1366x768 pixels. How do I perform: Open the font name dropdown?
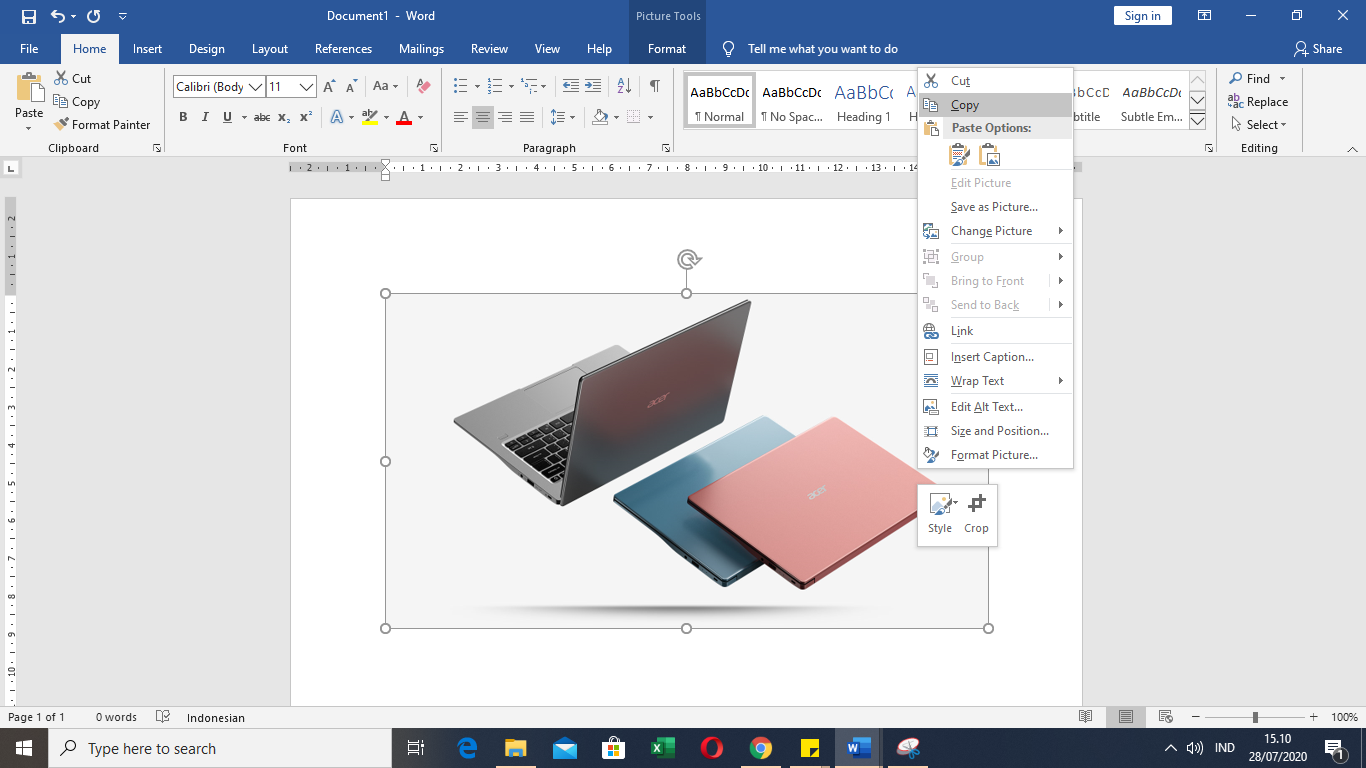255,87
